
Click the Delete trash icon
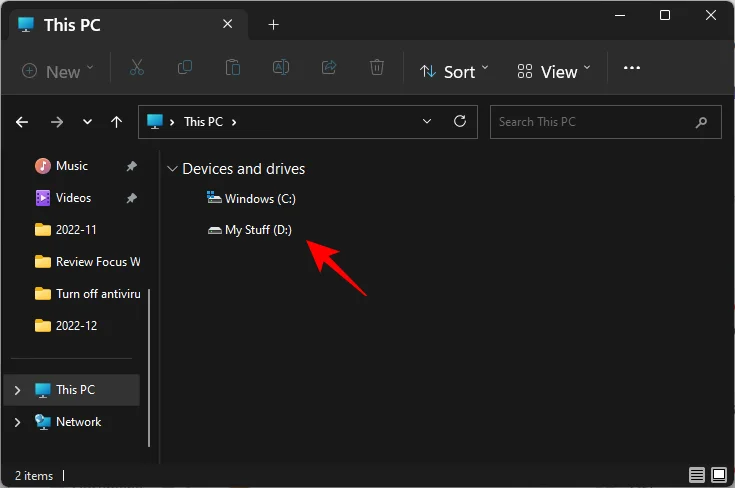coord(376,68)
